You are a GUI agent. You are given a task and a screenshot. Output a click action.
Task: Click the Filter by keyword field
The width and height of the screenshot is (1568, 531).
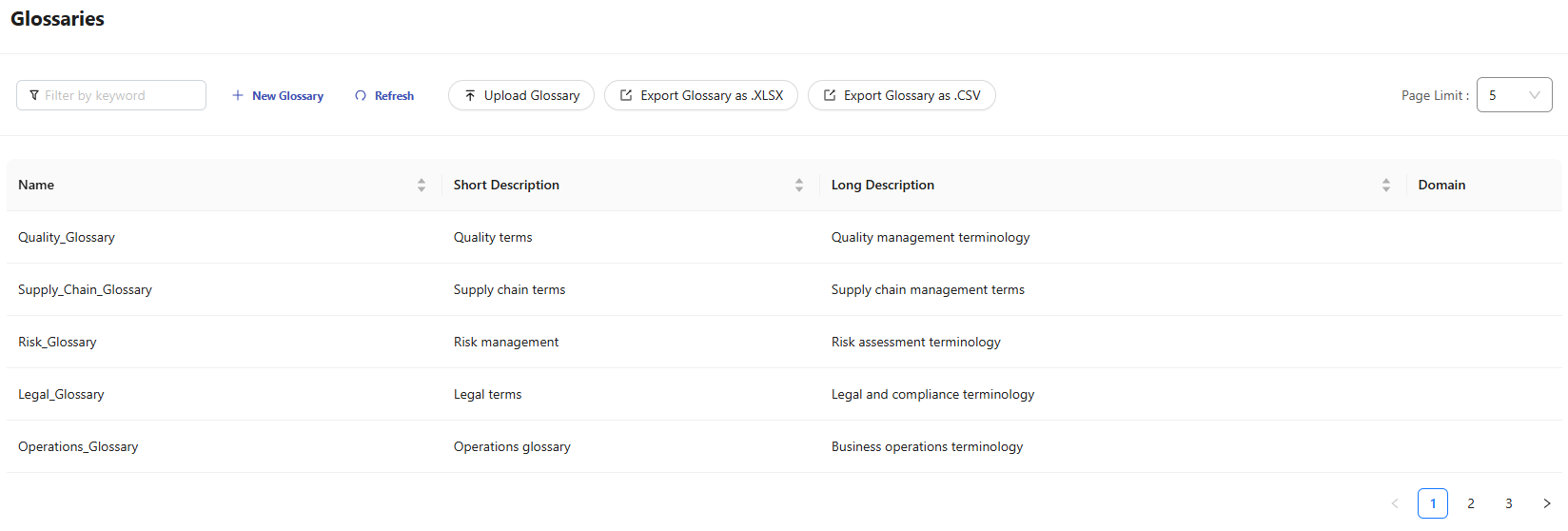point(111,96)
